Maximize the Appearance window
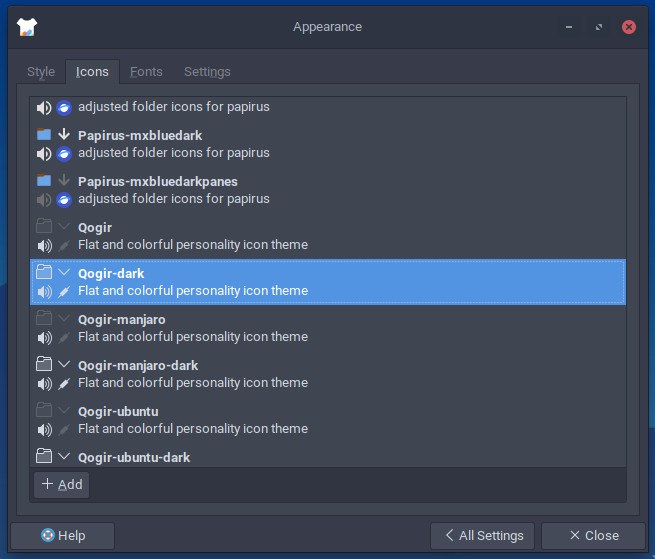 click(599, 27)
